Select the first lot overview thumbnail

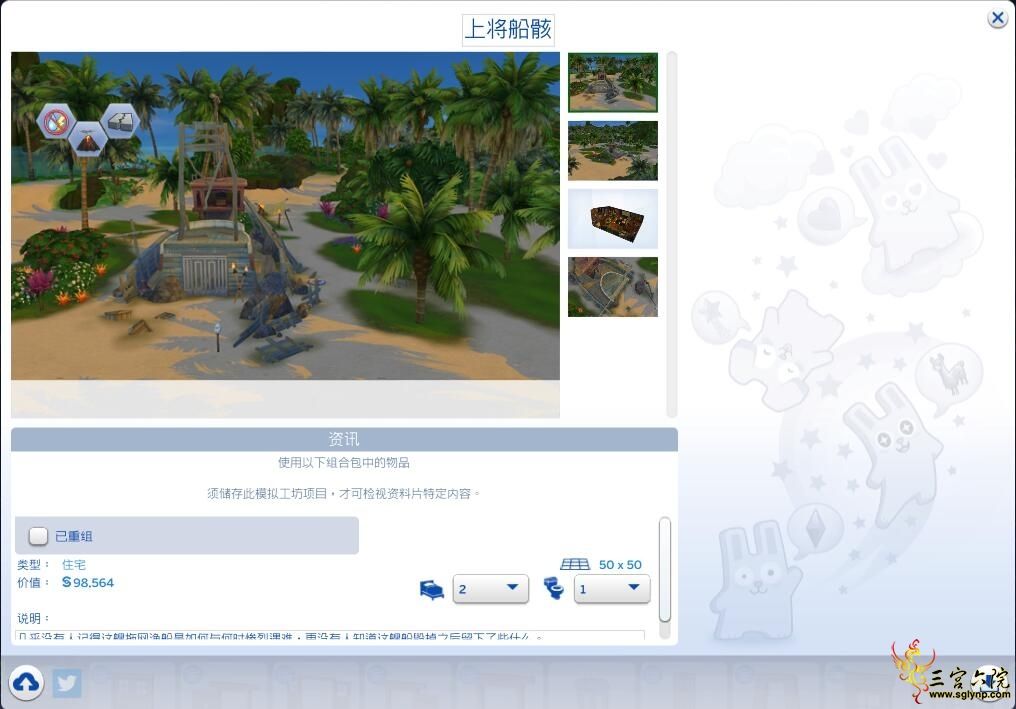click(x=613, y=82)
